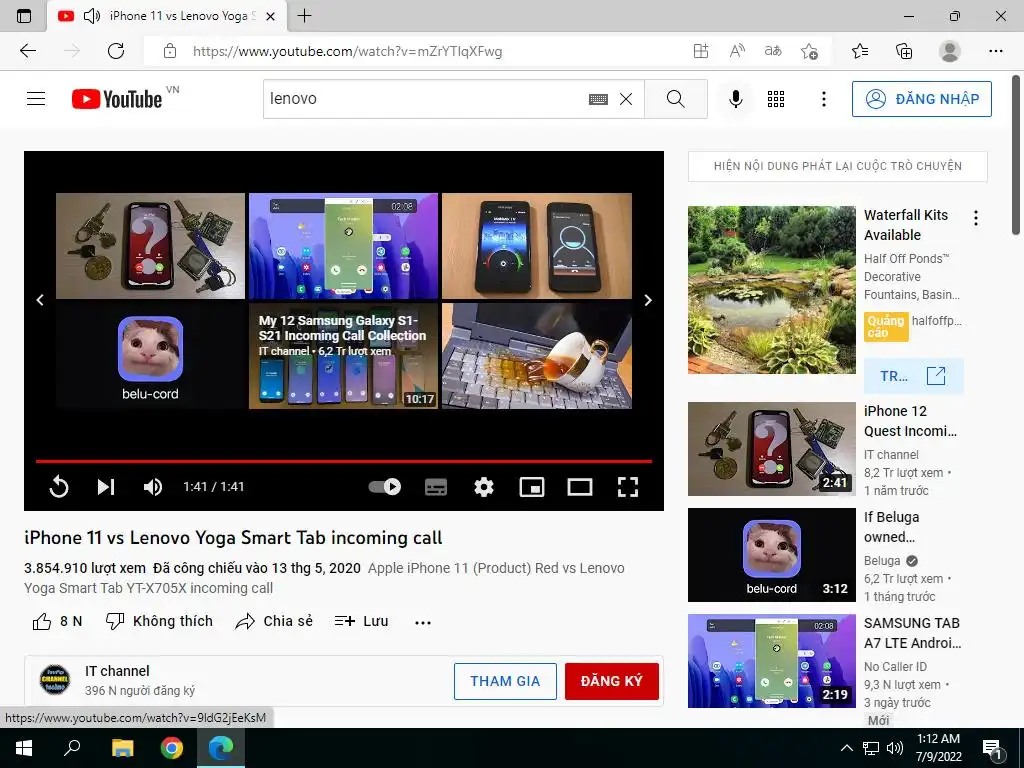Open Edge tab actions menu
Viewport: 1024px width, 768px height.
[24, 16]
